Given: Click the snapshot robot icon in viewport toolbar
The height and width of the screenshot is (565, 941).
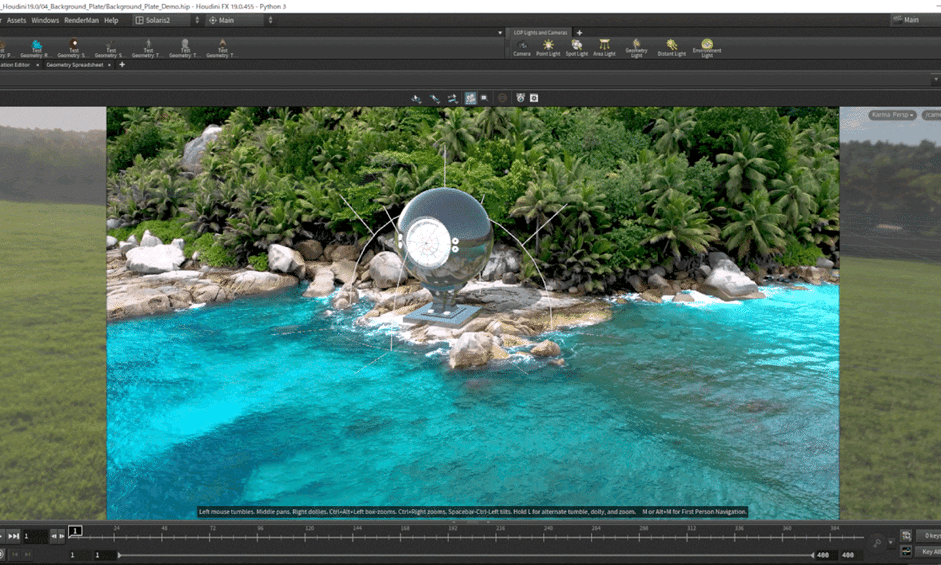Looking at the screenshot, I should 520,98.
